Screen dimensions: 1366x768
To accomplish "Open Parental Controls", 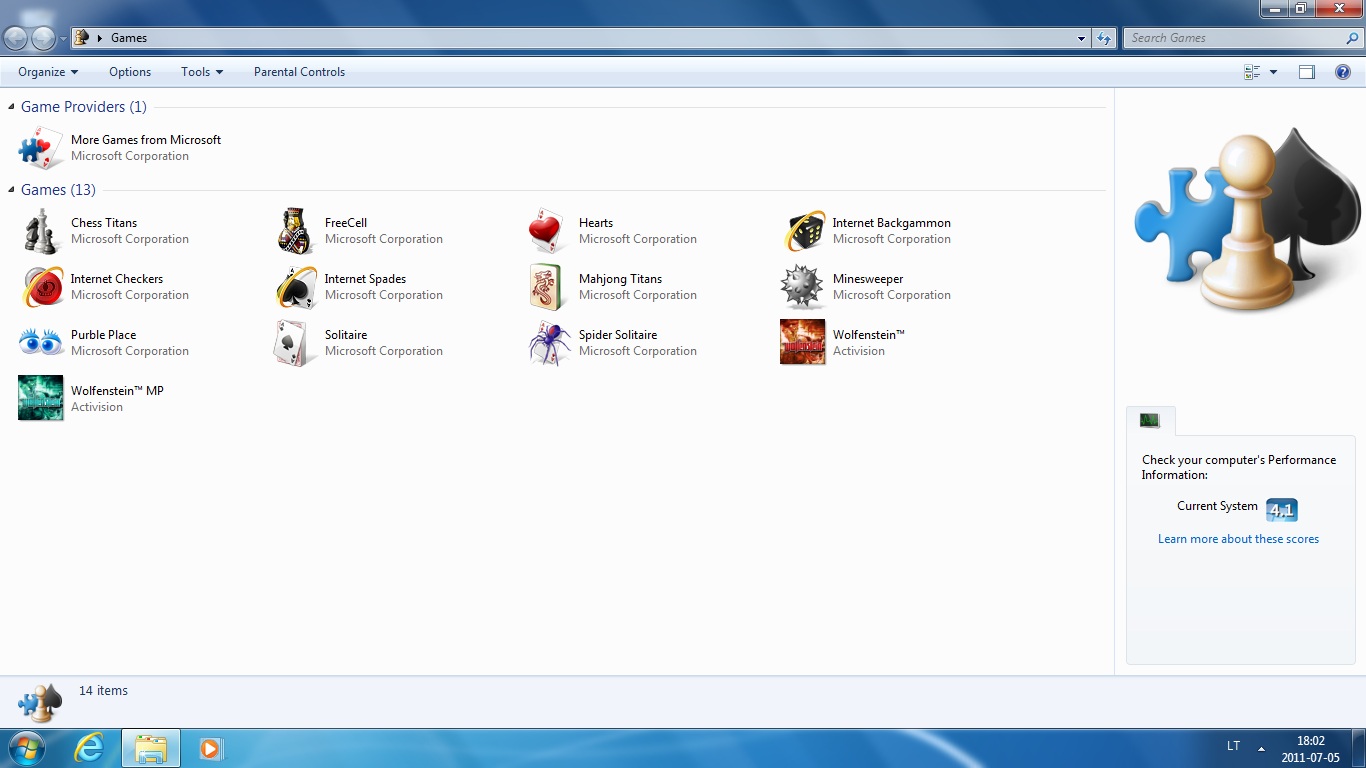I will pos(299,72).
